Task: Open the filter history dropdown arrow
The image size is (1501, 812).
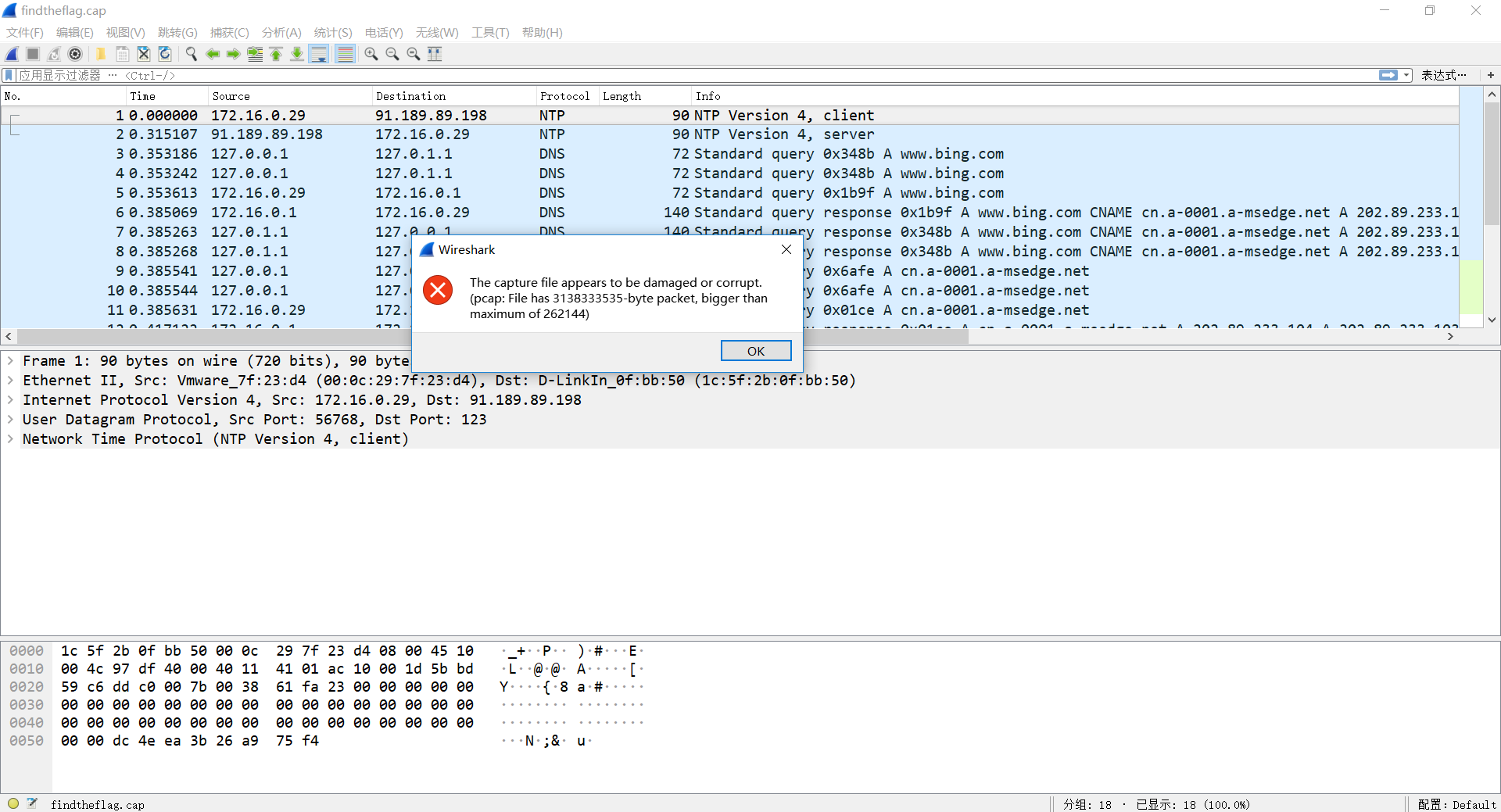Action: [x=1406, y=75]
